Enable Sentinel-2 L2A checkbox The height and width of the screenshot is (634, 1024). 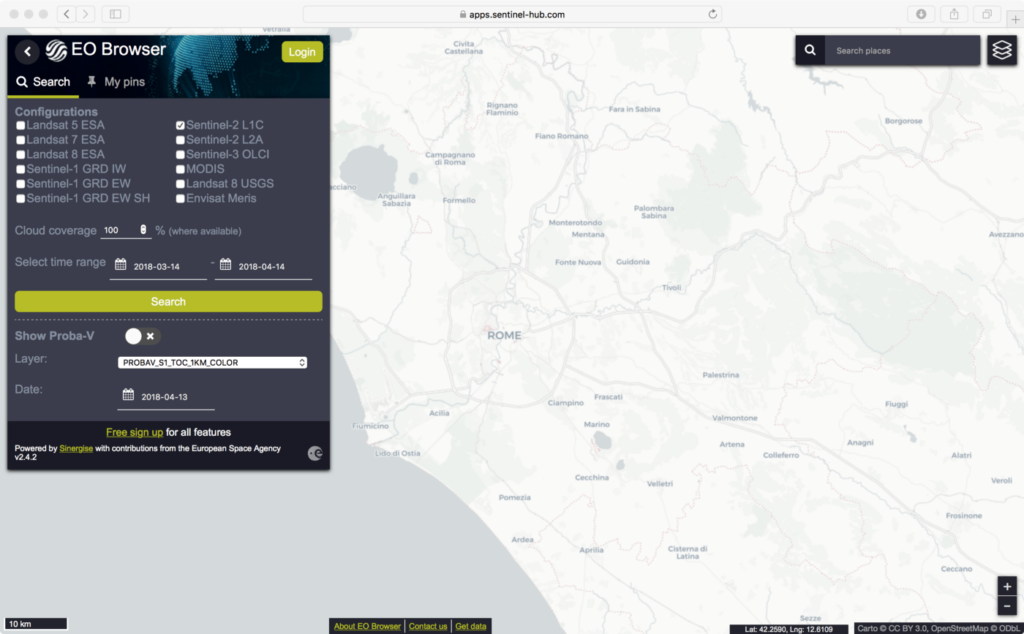tap(180, 140)
